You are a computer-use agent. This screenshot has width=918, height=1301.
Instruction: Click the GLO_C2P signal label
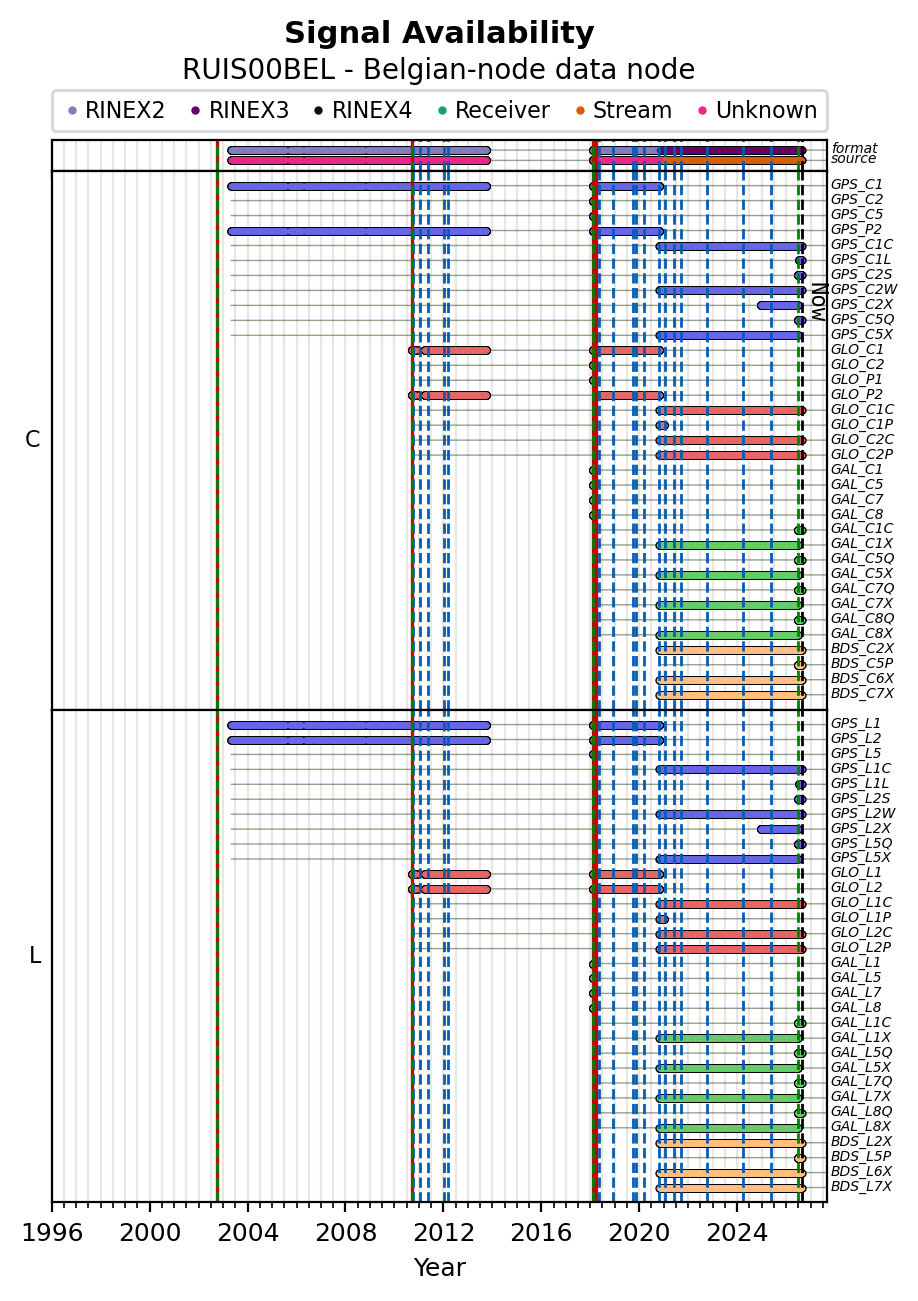tap(862, 455)
